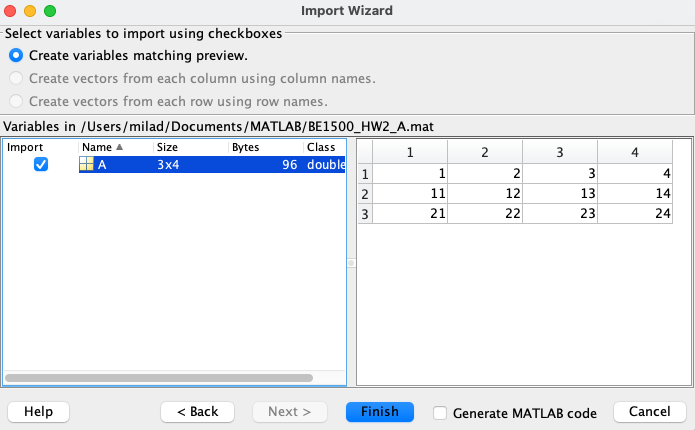Click preview cell with value 22
This screenshot has height=430, width=695.
(x=485, y=214)
